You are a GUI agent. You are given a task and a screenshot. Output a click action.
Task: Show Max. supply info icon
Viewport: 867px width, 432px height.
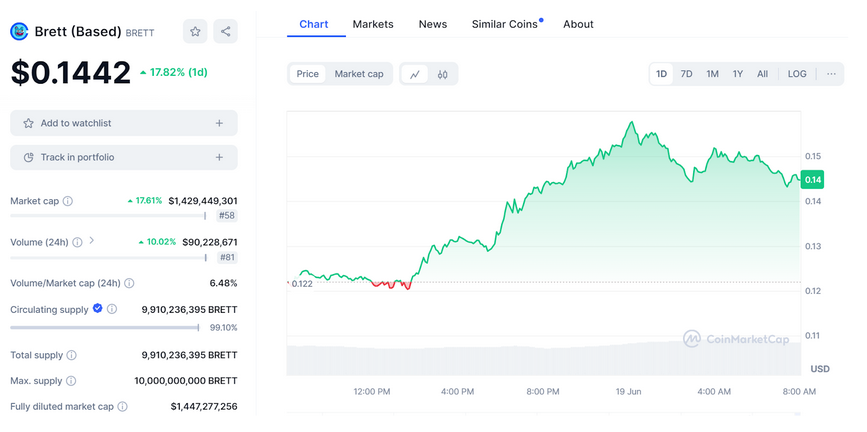(71, 381)
